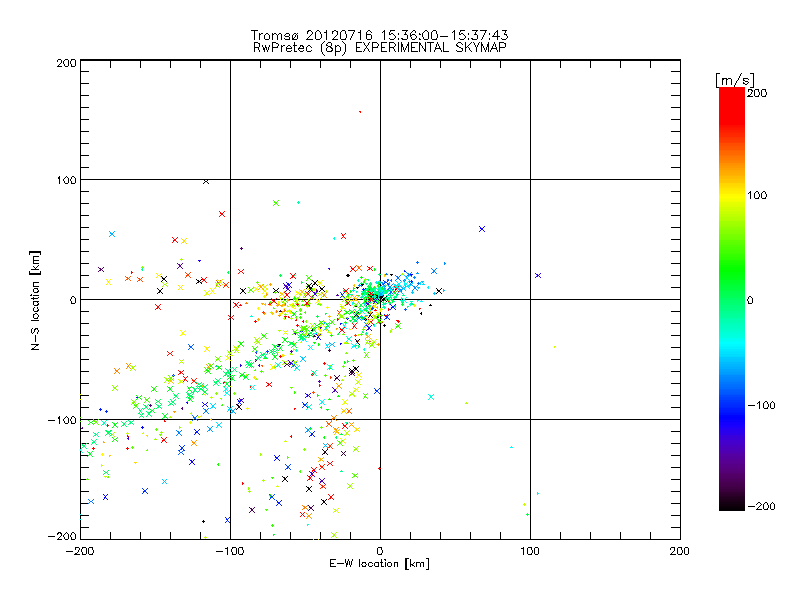Click the y-axis tick label 0

[73, 300]
